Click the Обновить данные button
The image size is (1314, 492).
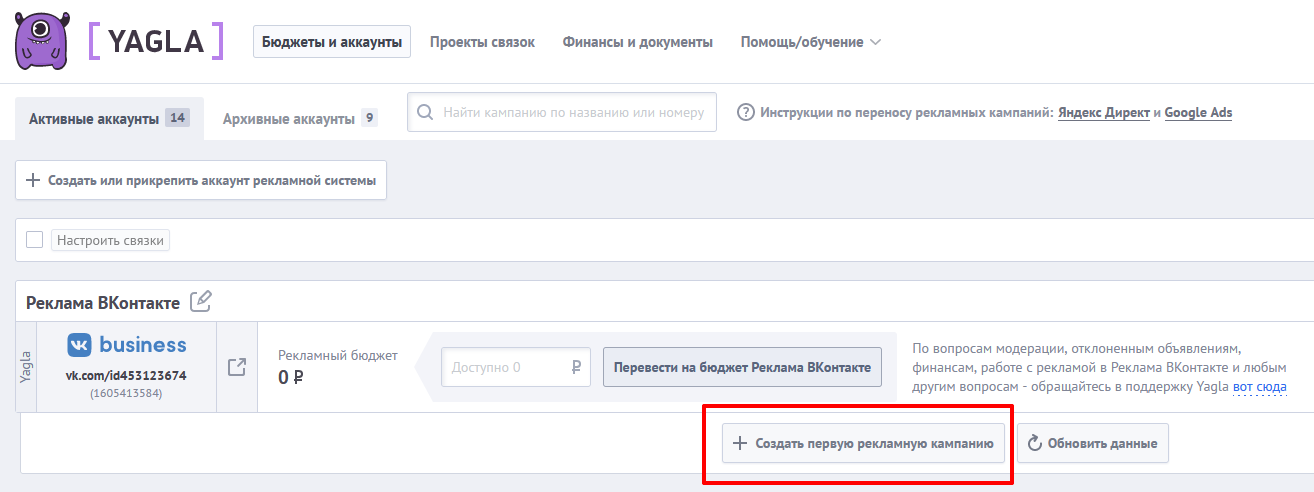click(x=1092, y=443)
